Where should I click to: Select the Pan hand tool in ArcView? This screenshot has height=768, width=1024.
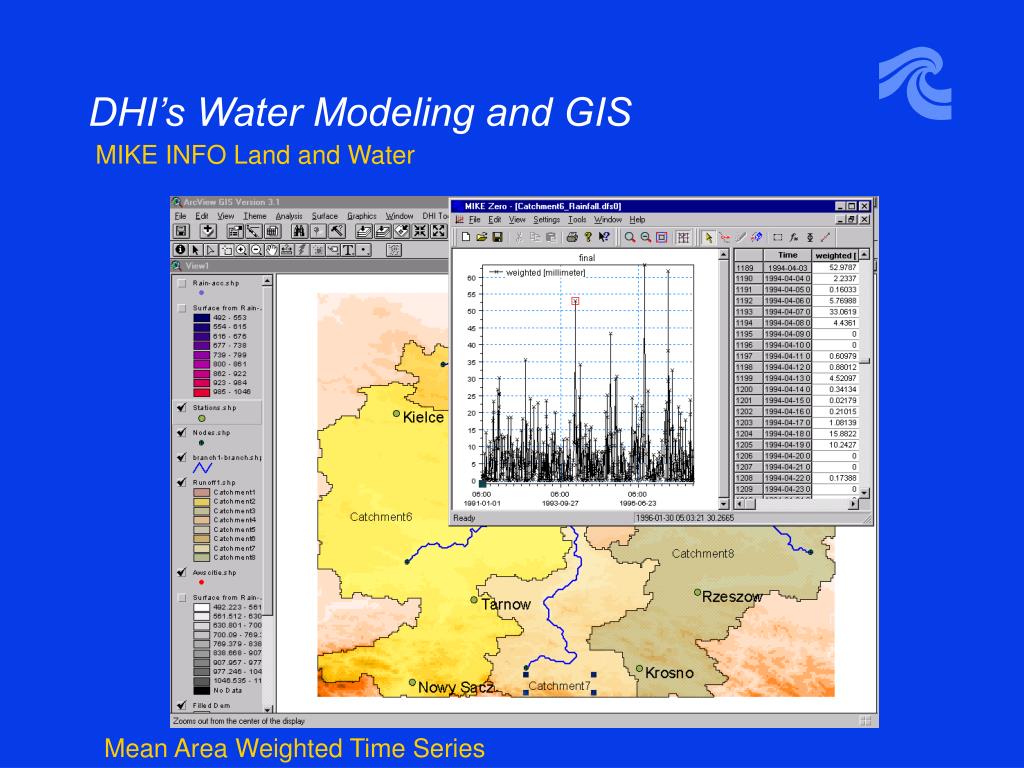272,249
